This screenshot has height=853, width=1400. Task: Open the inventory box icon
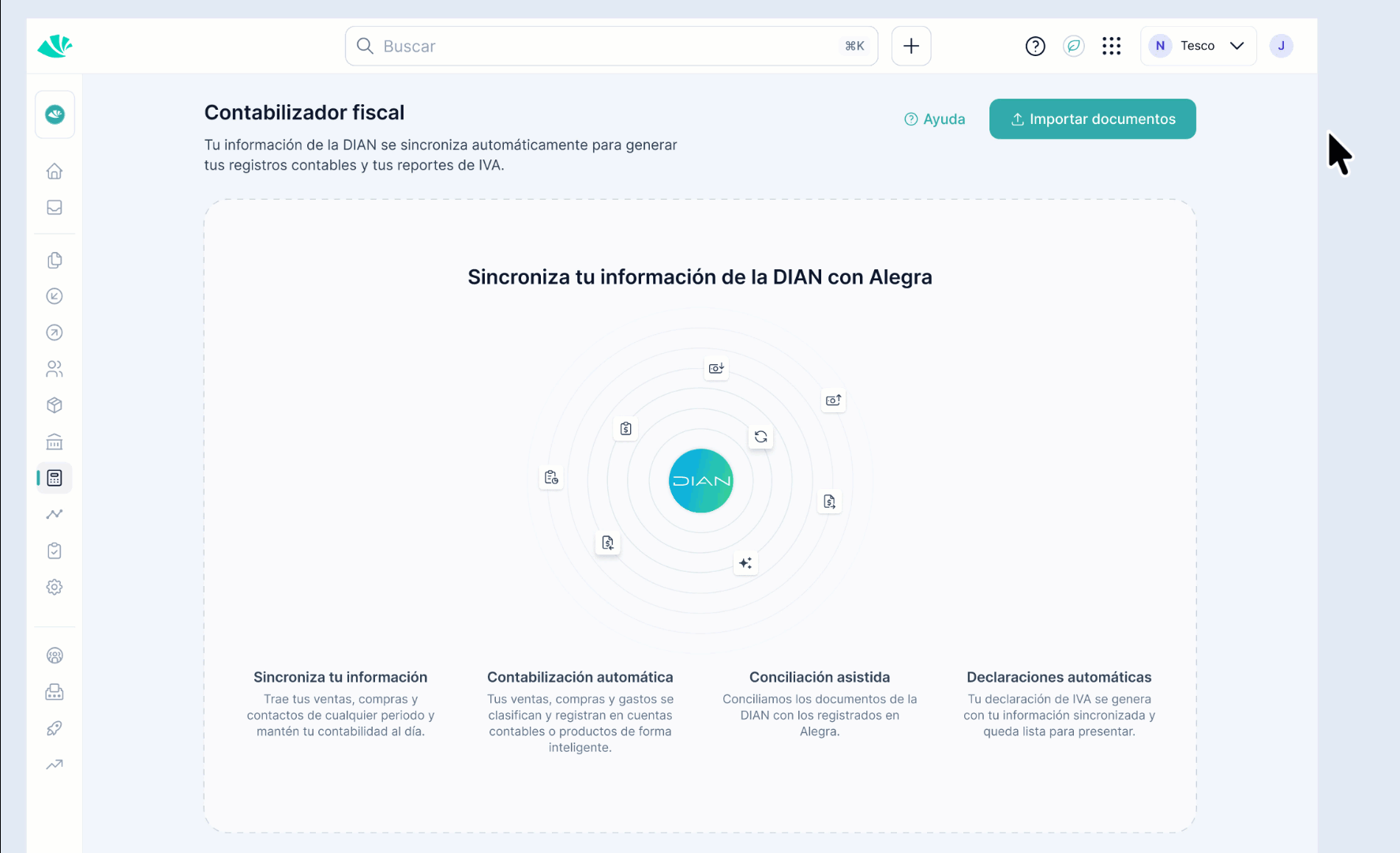point(54,405)
